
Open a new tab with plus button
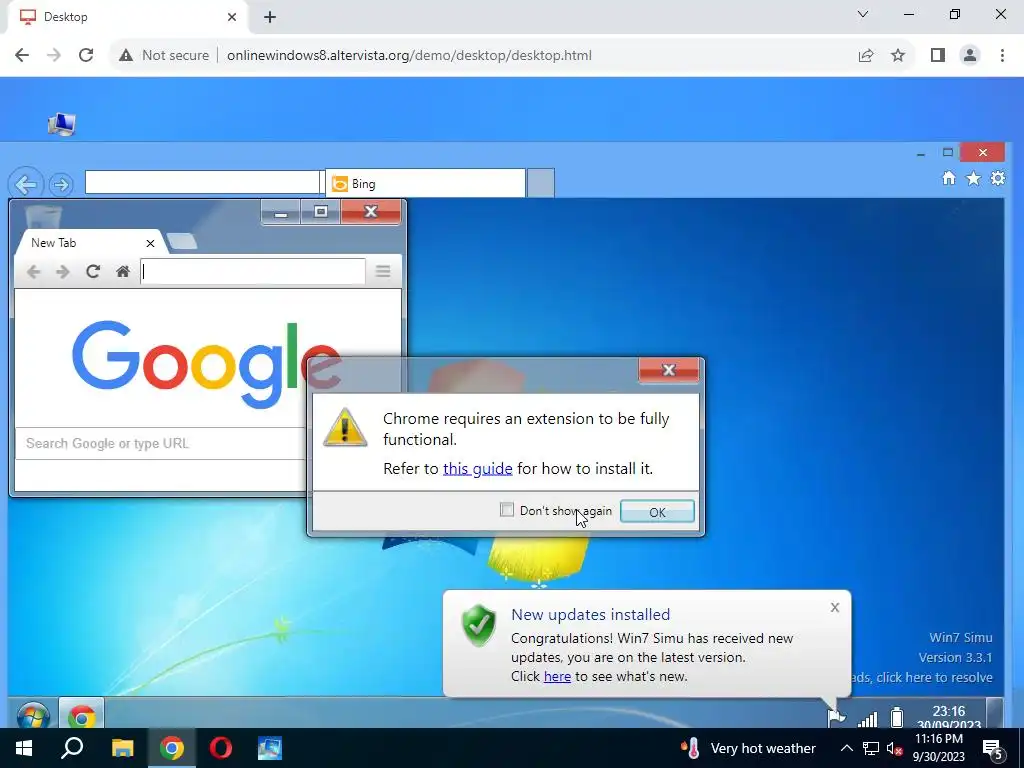[x=270, y=17]
